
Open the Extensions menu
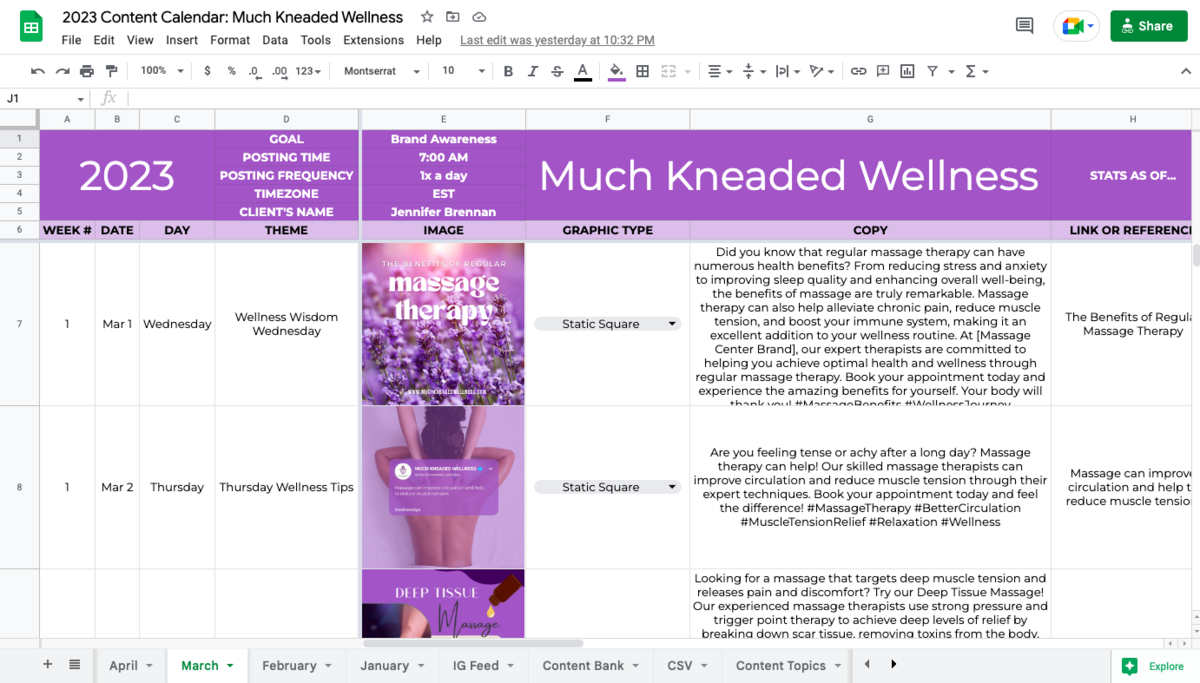click(373, 40)
